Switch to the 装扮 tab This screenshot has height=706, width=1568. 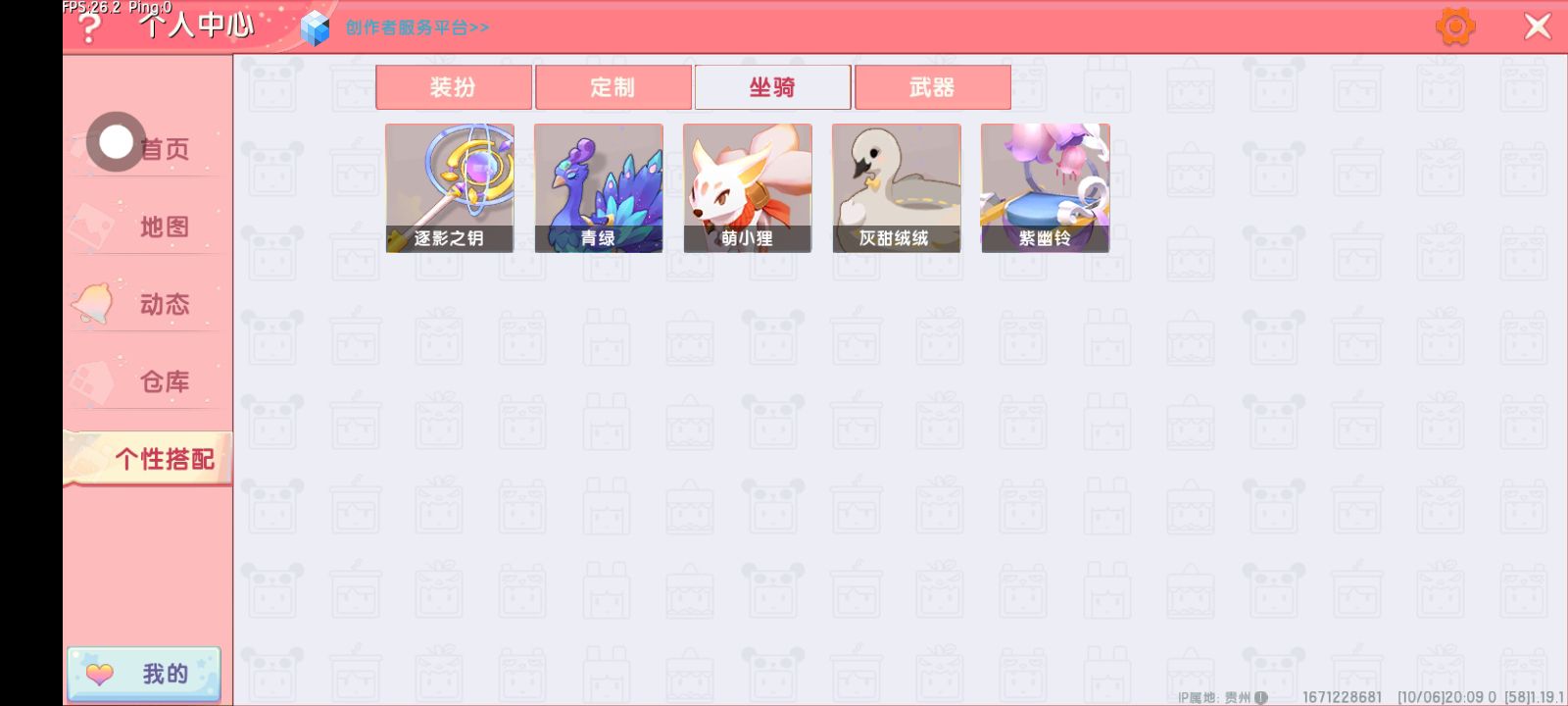point(454,87)
